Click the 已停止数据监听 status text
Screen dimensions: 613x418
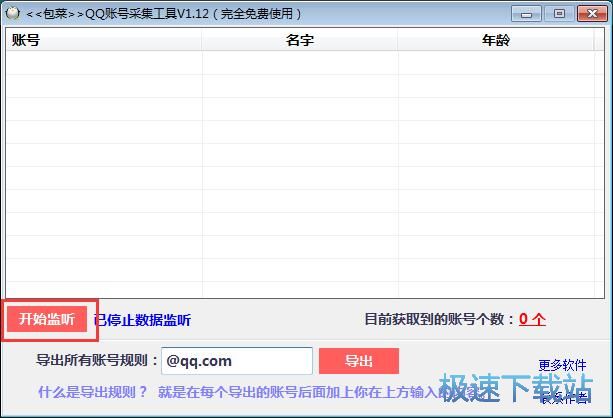click(142, 320)
